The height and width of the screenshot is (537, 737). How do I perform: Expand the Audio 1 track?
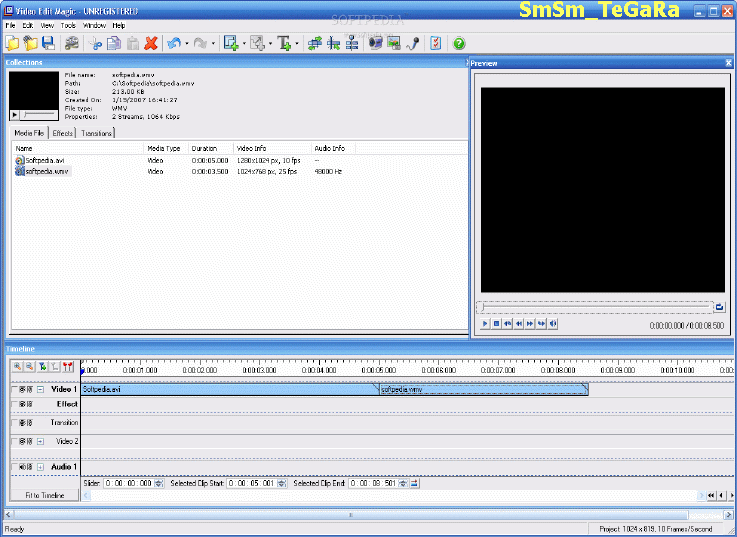point(40,467)
